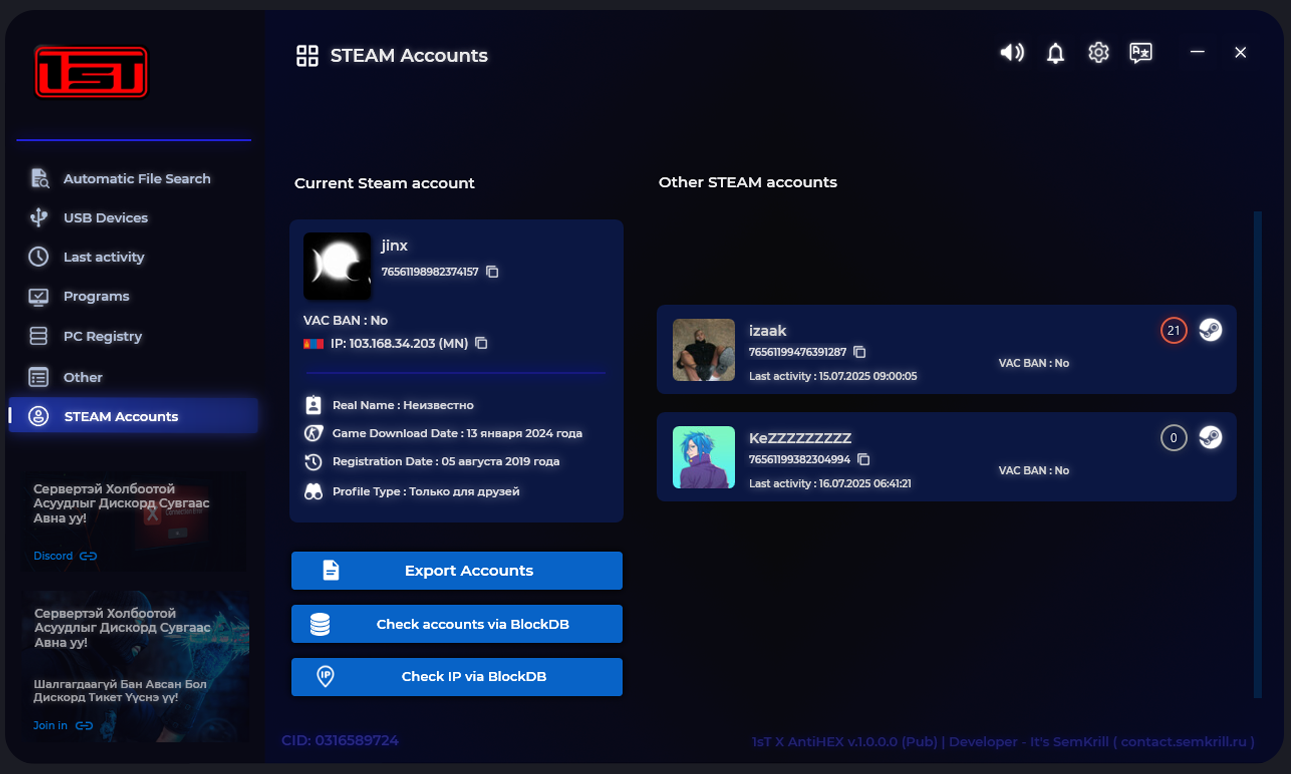Select STEAM Accounts in sidebar
1291x774 pixels.
click(133, 416)
